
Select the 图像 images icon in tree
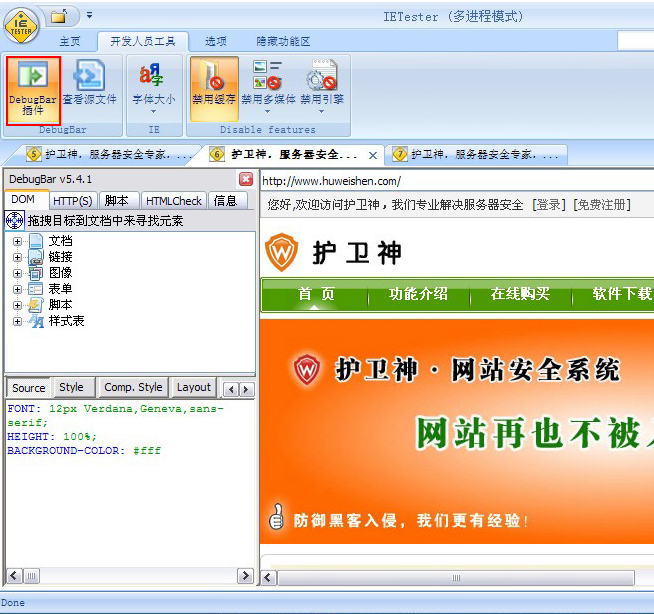point(36,273)
